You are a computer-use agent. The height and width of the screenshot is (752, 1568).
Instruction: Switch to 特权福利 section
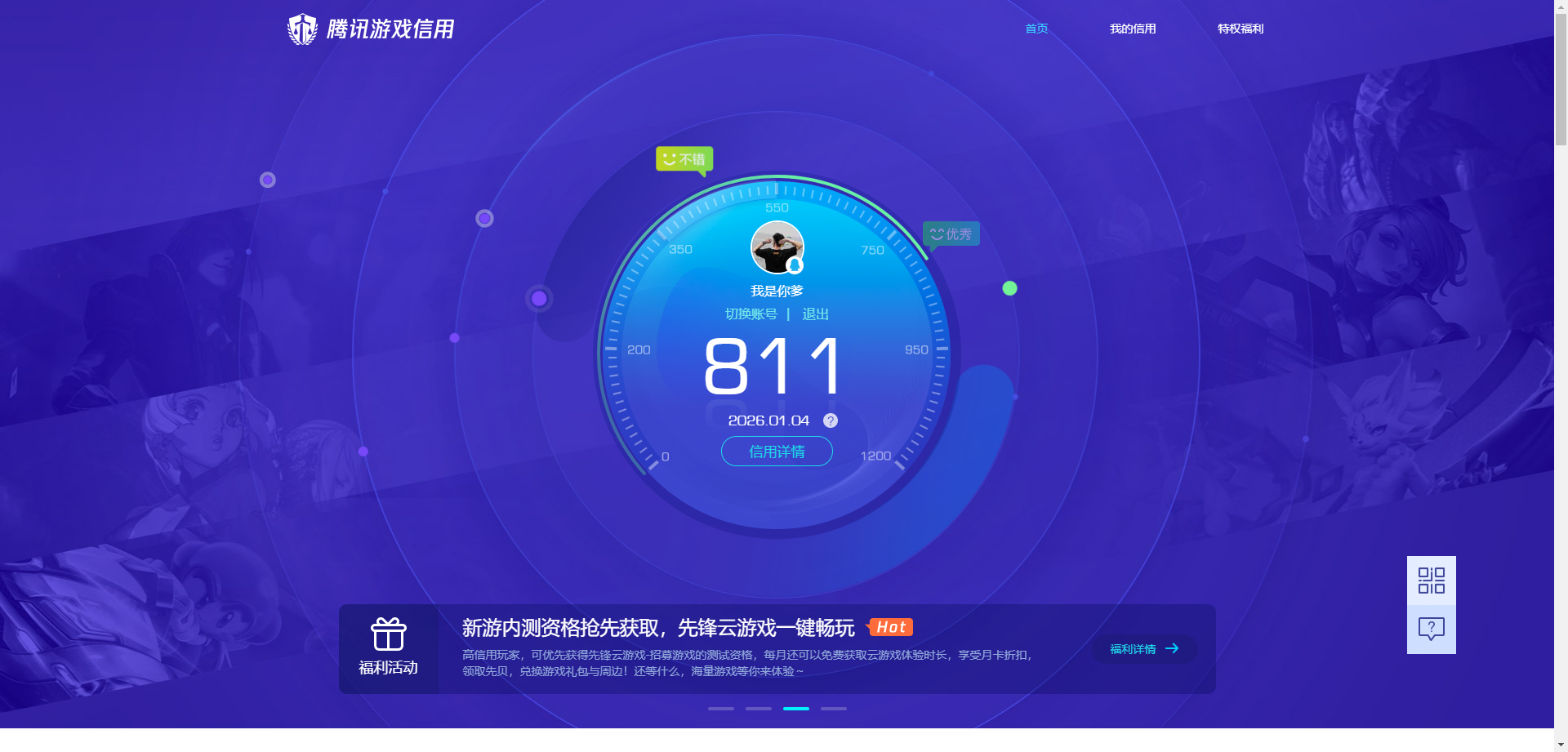1240,29
